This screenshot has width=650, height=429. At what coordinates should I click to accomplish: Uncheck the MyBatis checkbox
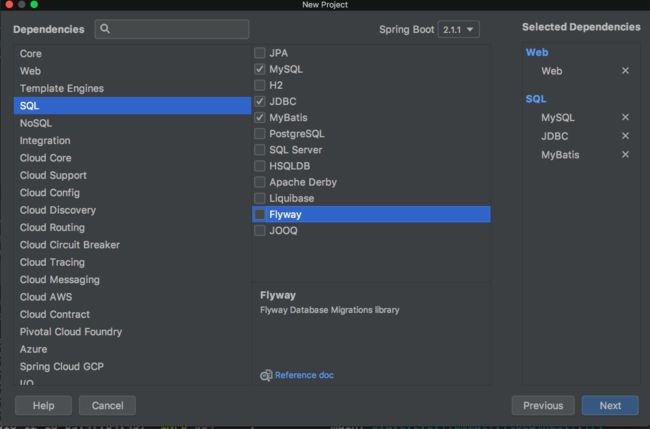[x=260, y=118]
